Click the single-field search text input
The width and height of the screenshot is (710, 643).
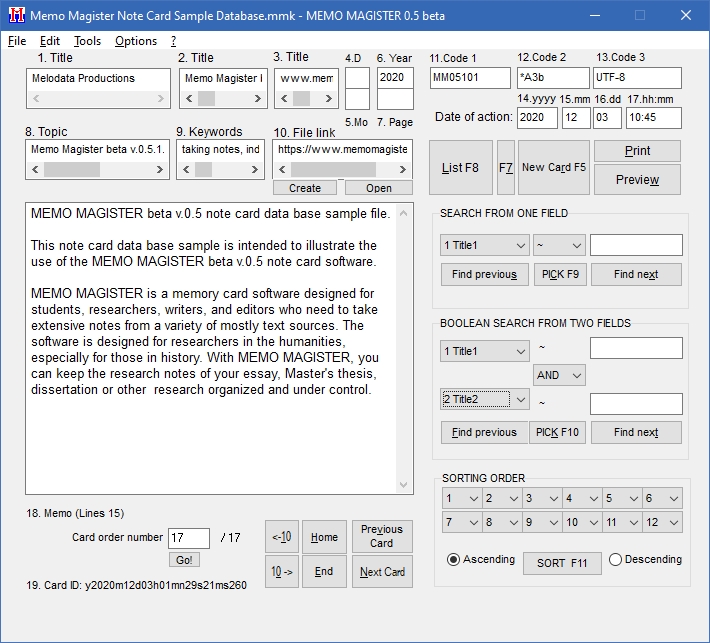pos(636,245)
